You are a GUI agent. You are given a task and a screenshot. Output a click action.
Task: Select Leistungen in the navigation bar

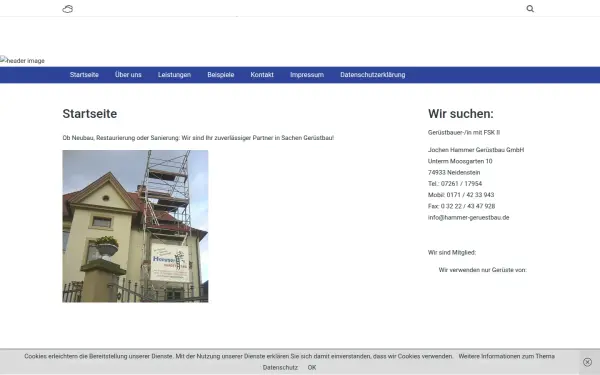(174, 75)
